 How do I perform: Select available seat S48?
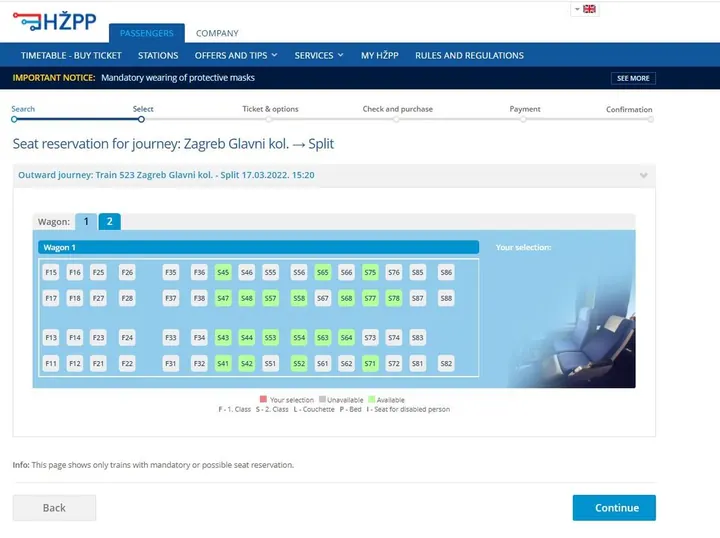pos(247,298)
